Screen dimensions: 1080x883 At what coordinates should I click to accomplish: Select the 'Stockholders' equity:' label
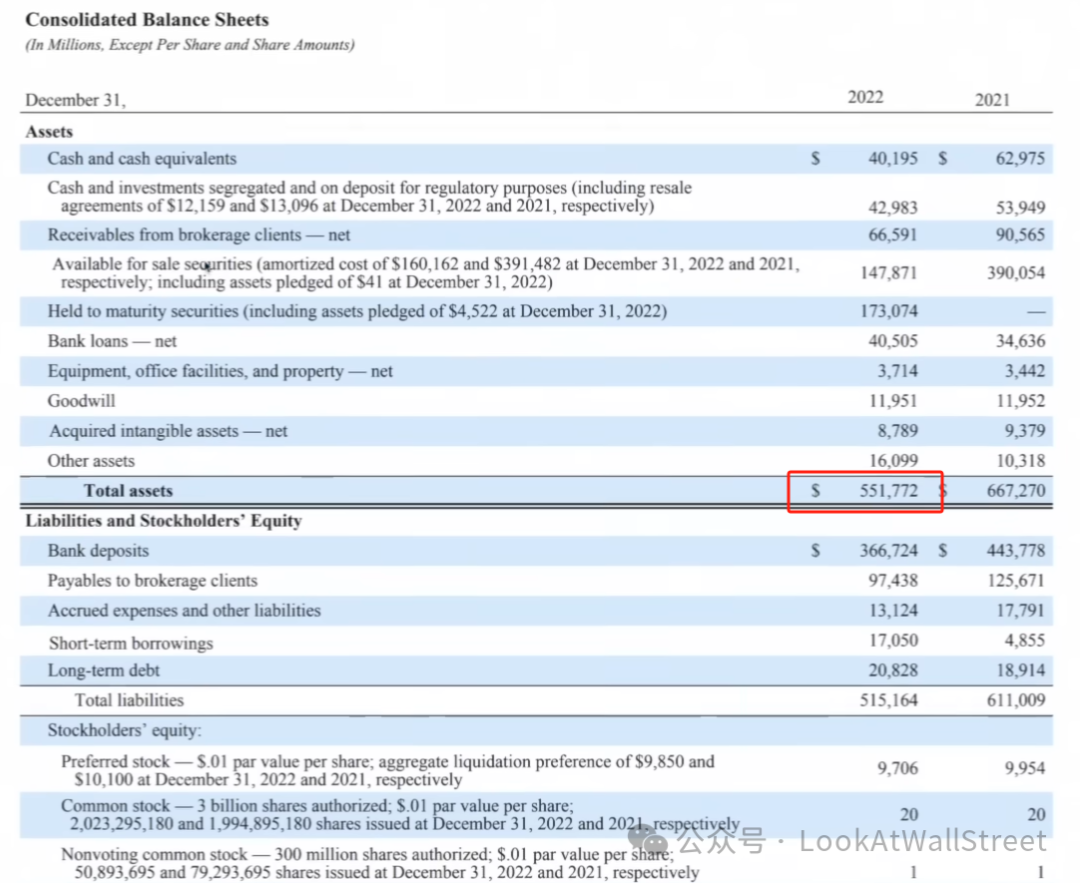[x=124, y=731]
